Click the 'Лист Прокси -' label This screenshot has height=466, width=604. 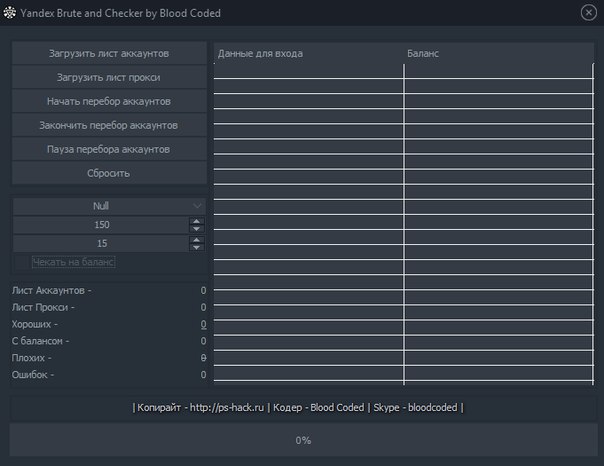click(x=43, y=307)
